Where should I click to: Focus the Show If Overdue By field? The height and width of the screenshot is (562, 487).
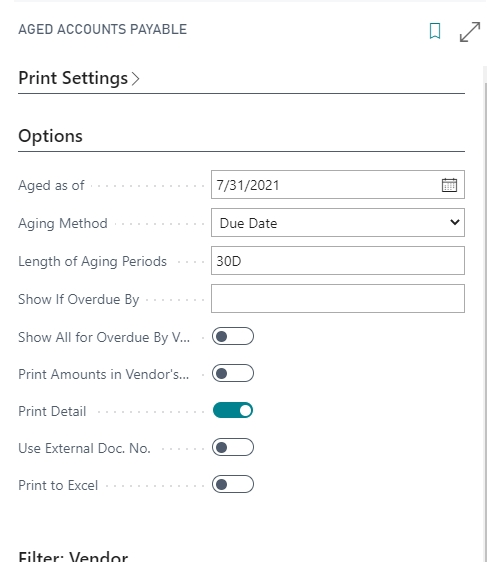click(x=338, y=299)
